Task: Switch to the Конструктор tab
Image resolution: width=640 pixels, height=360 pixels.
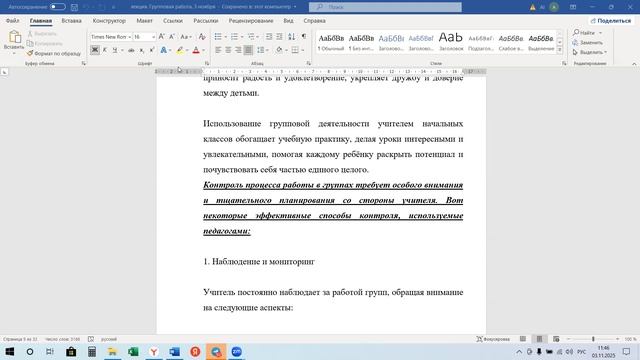Action: point(109,20)
